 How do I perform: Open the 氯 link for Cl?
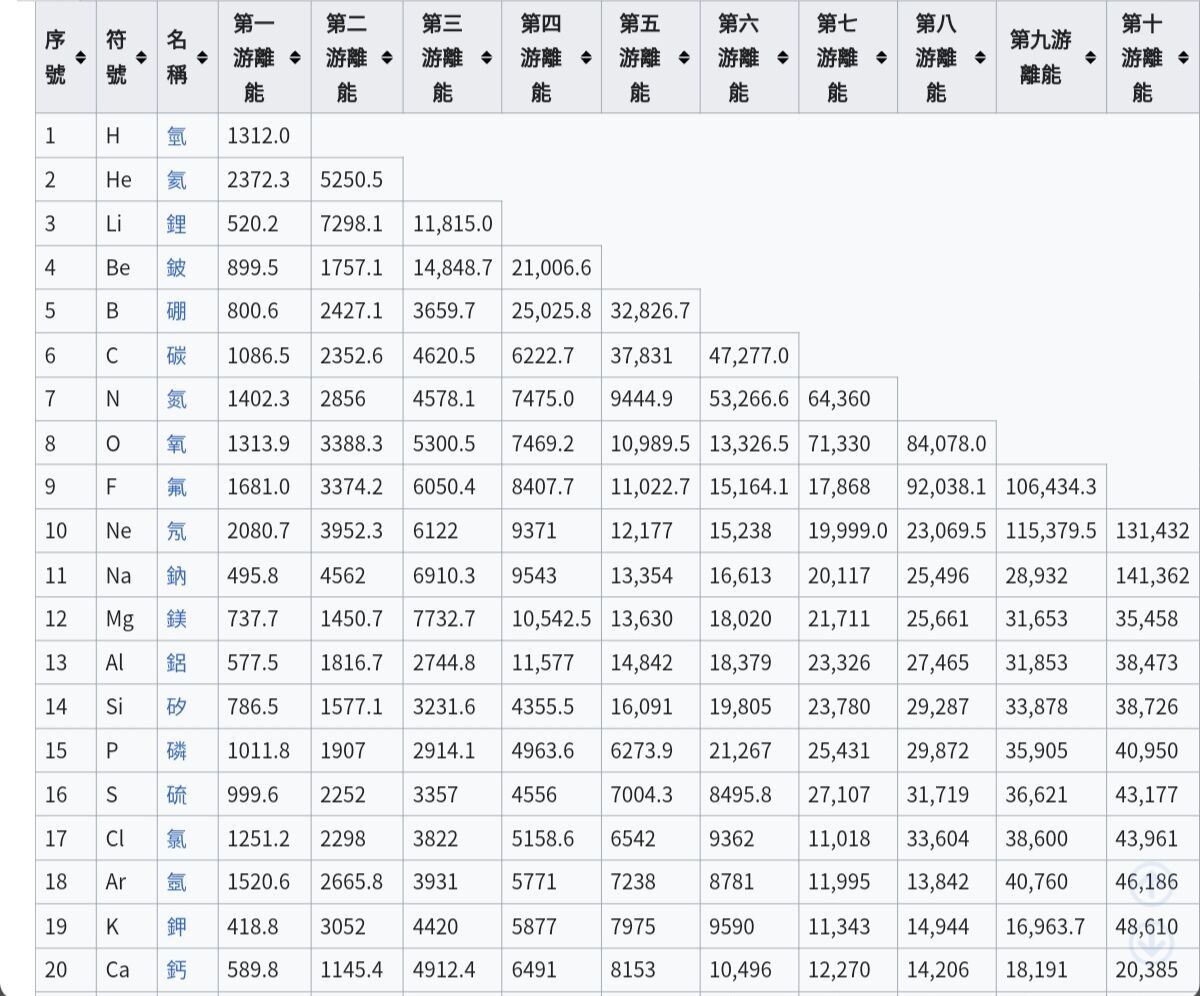[177, 839]
